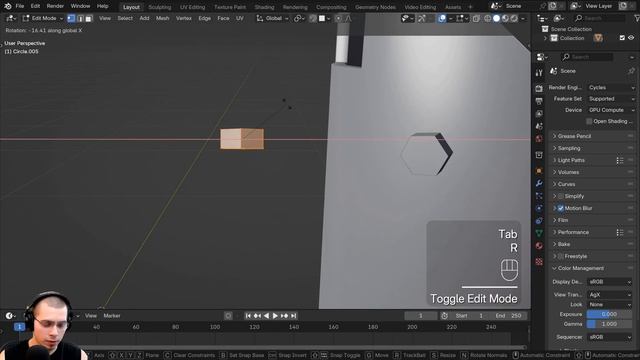Open Marker menu in timeline
Screen dimensions: 640x360
(x=112, y=316)
